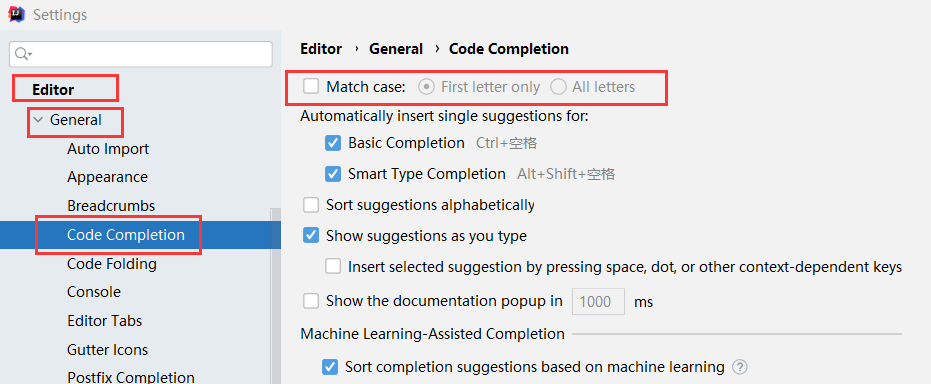
Task: Open the Auto Import settings page
Action: 108,148
